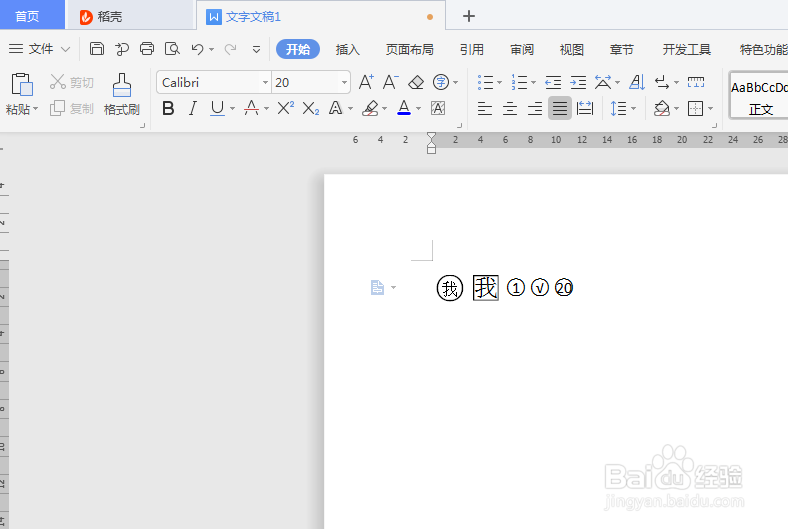Click the distributed alignment icon
This screenshot has height=529, width=788.
[x=585, y=108]
